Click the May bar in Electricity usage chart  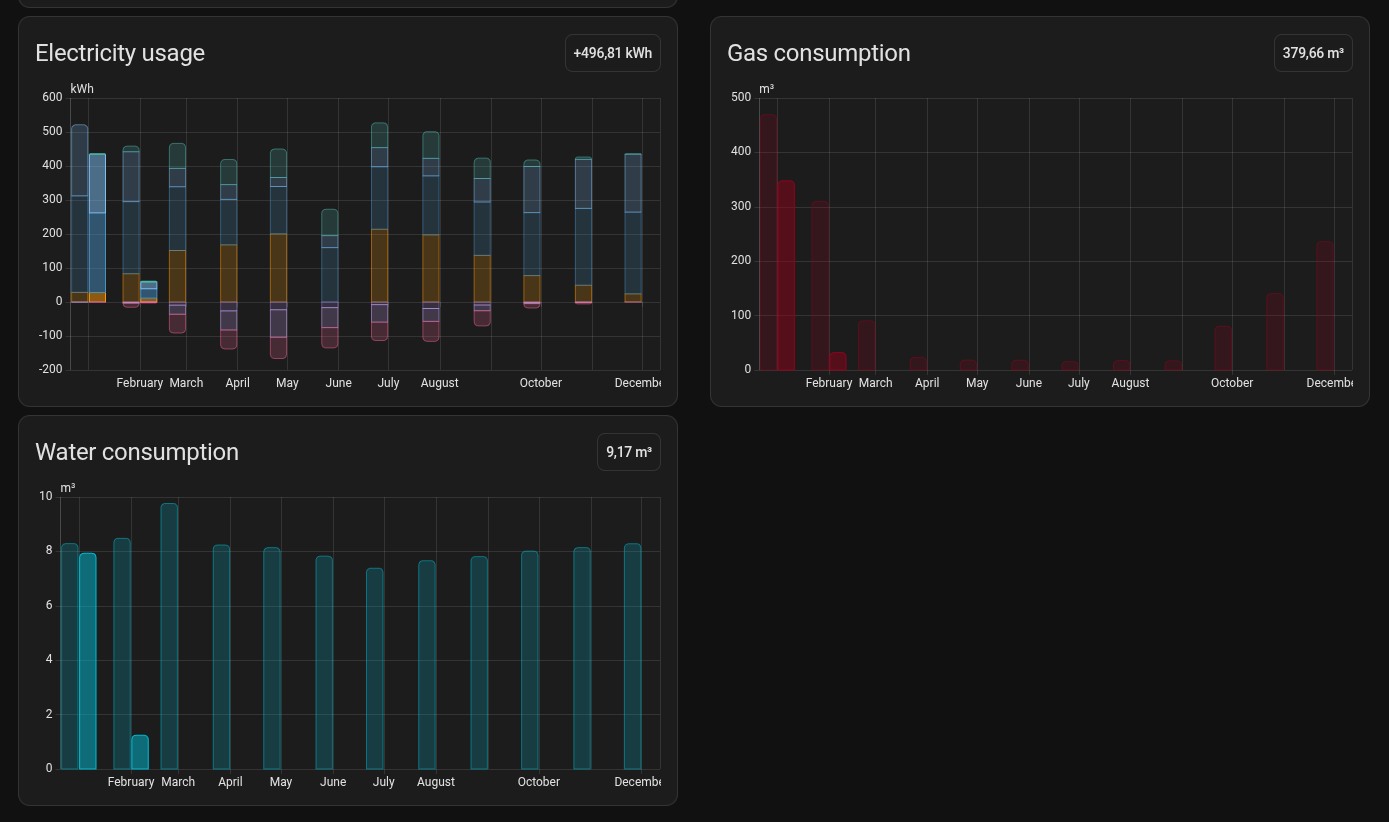(278, 250)
